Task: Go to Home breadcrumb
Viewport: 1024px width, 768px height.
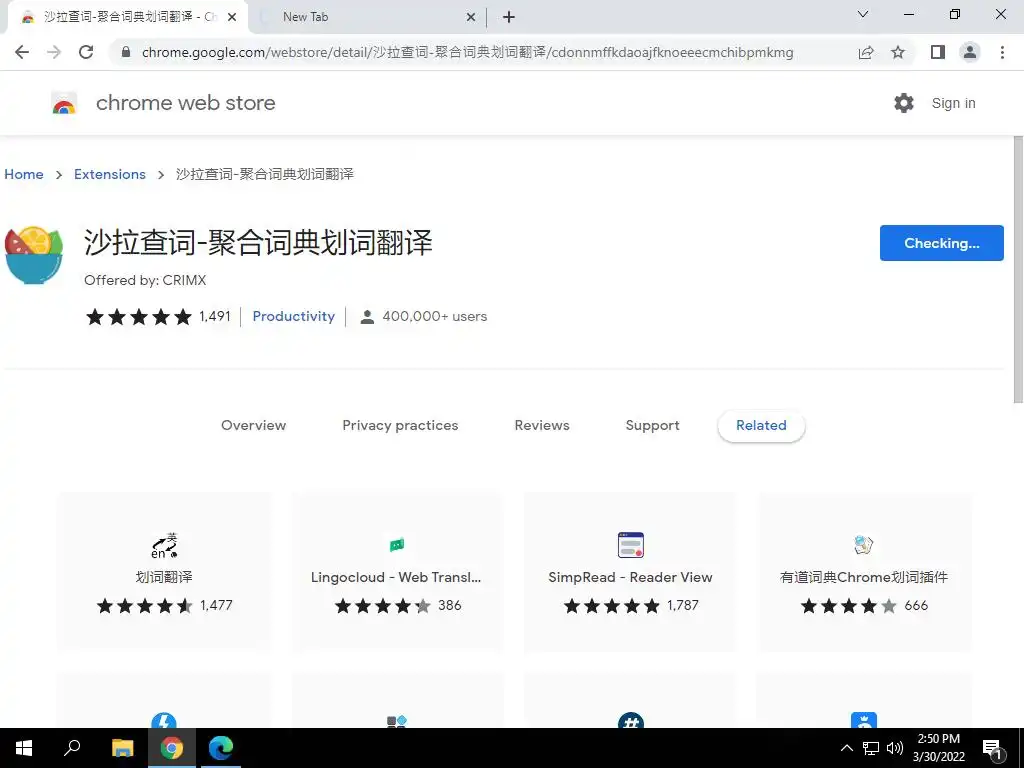Action: (x=24, y=174)
